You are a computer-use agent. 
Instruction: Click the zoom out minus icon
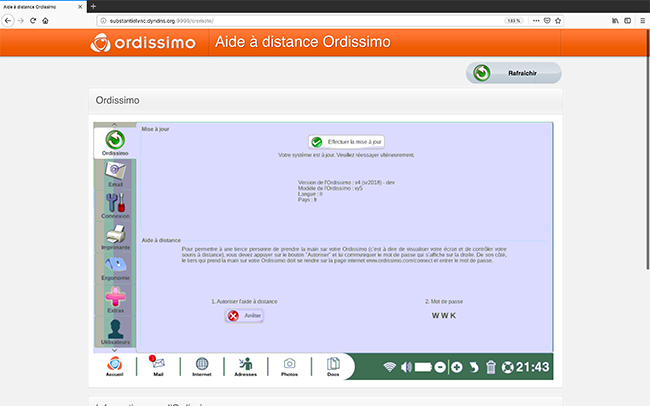point(440,367)
